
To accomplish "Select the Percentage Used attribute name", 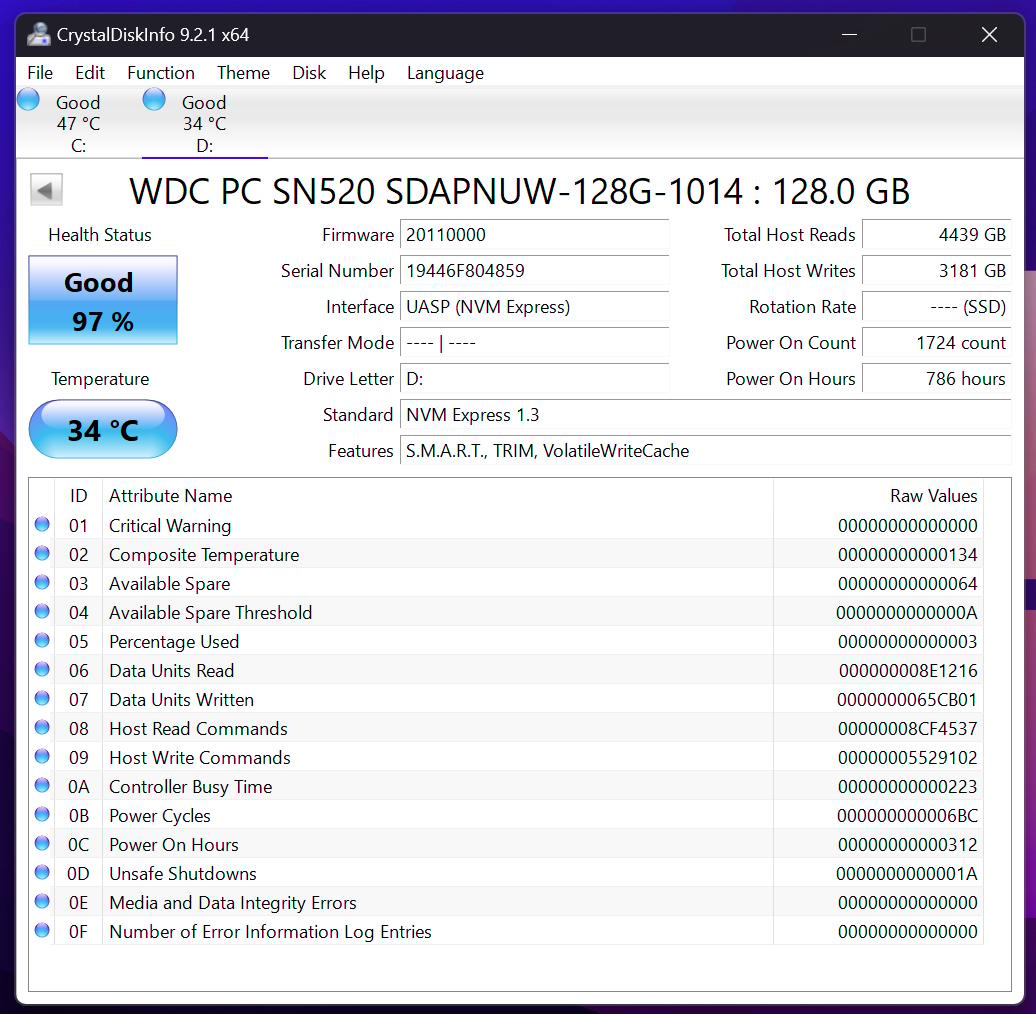I will [174, 642].
